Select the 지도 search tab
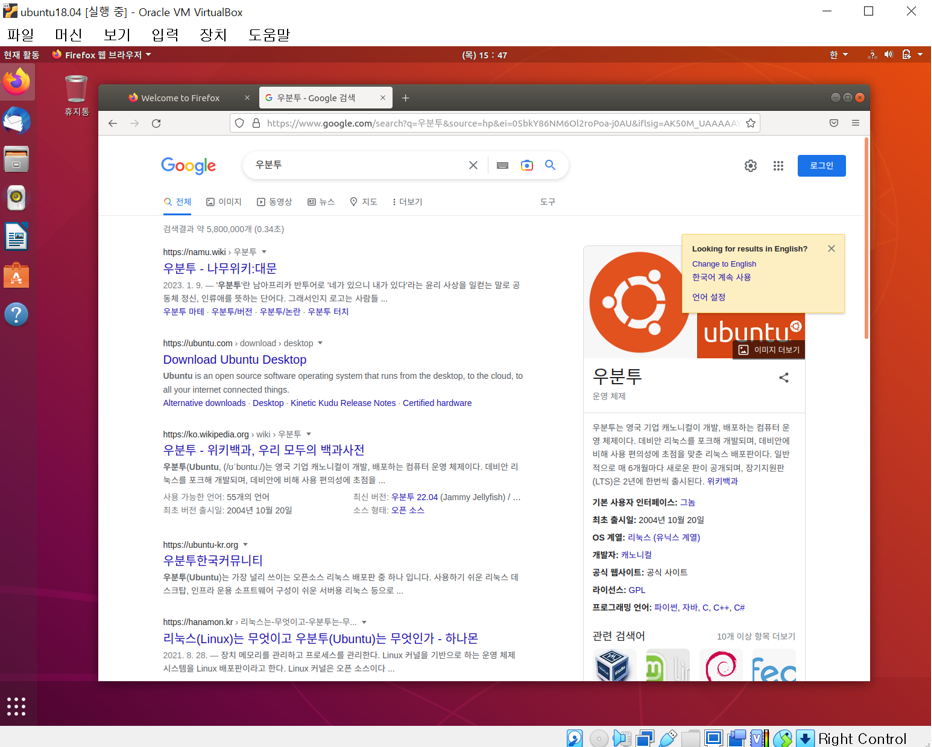This screenshot has height=747, width=932. [363, 202]
